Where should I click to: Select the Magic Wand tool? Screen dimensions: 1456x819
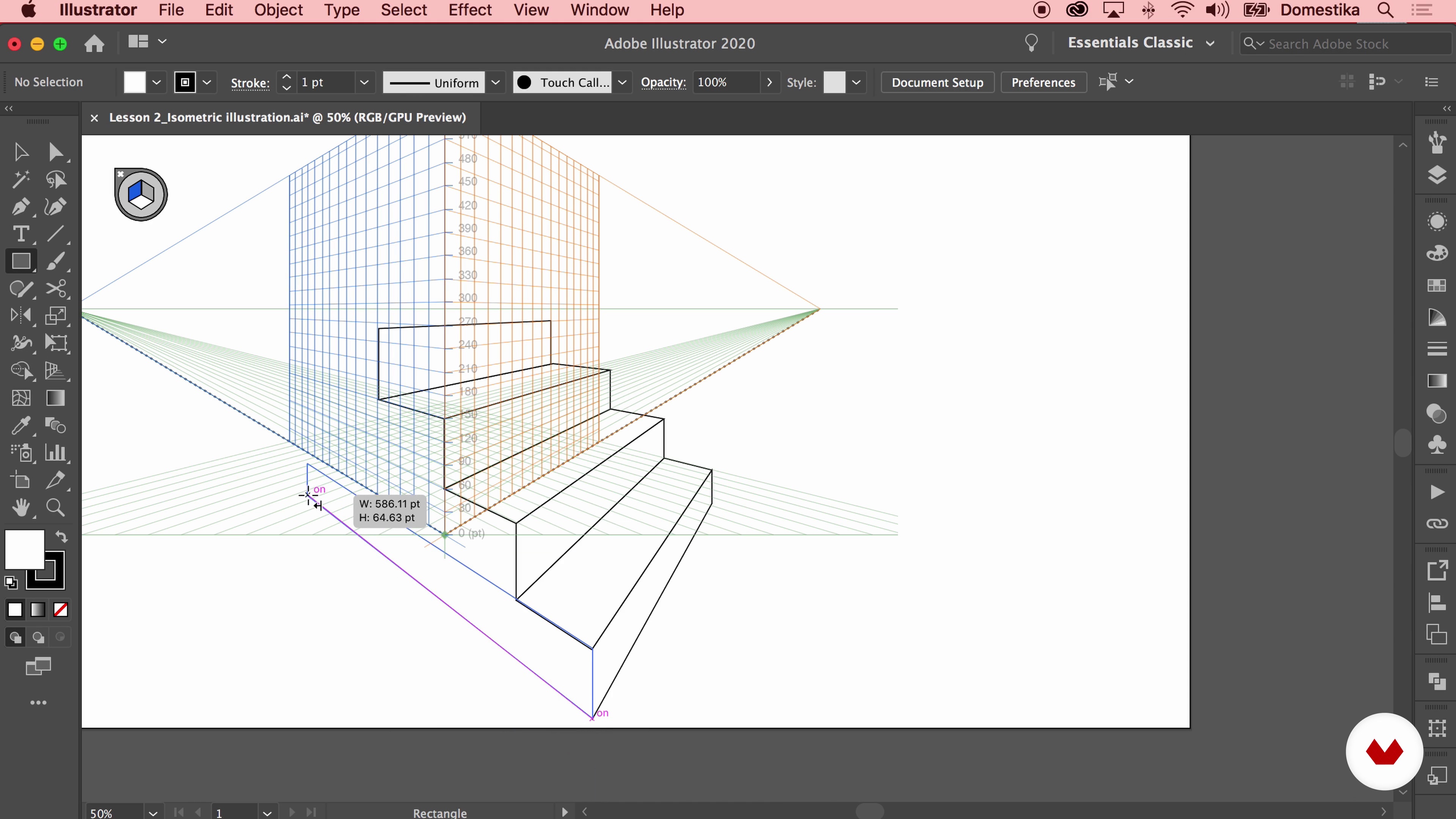click(x=21, y=180)
